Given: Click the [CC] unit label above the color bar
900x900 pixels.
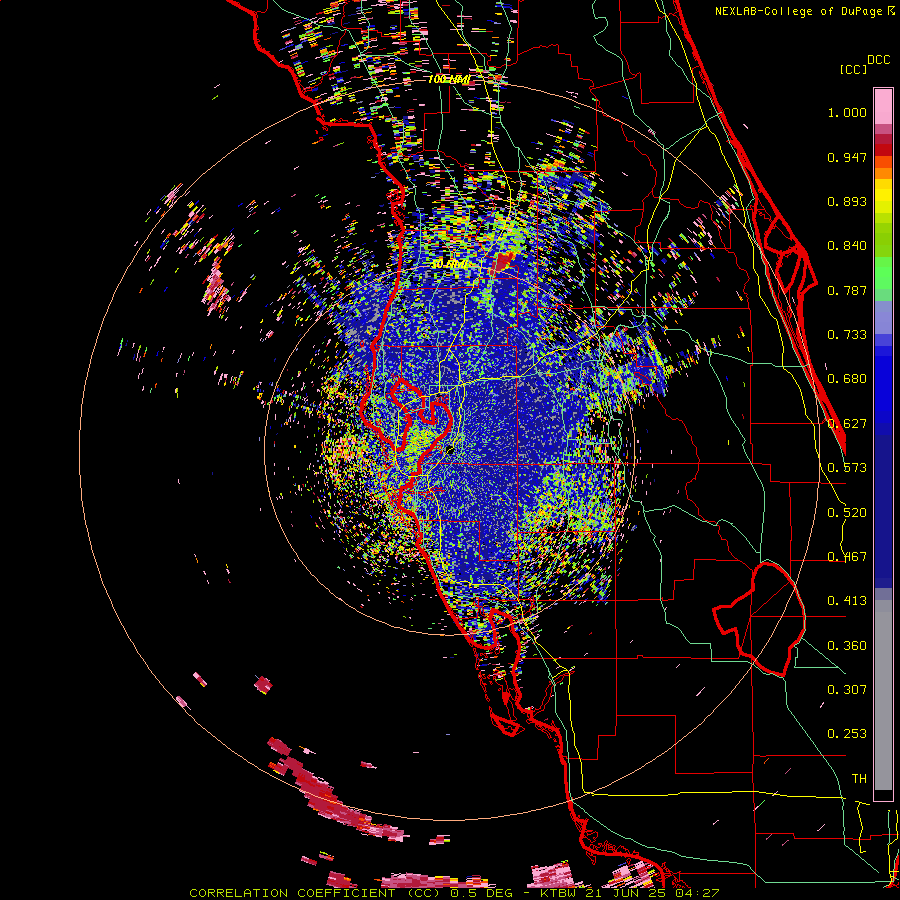Looking at the screenshot, I should point(852,69).
